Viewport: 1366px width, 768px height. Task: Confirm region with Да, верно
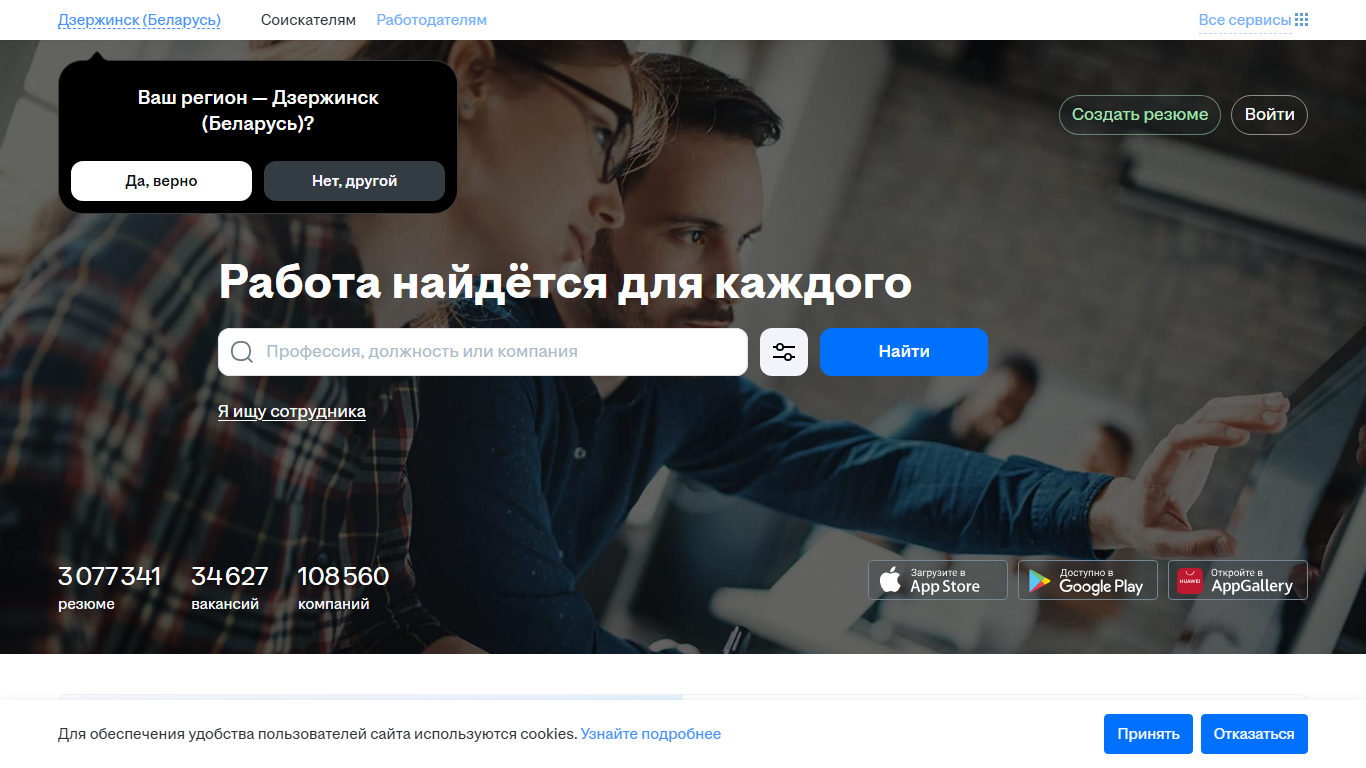pos(161,181)
